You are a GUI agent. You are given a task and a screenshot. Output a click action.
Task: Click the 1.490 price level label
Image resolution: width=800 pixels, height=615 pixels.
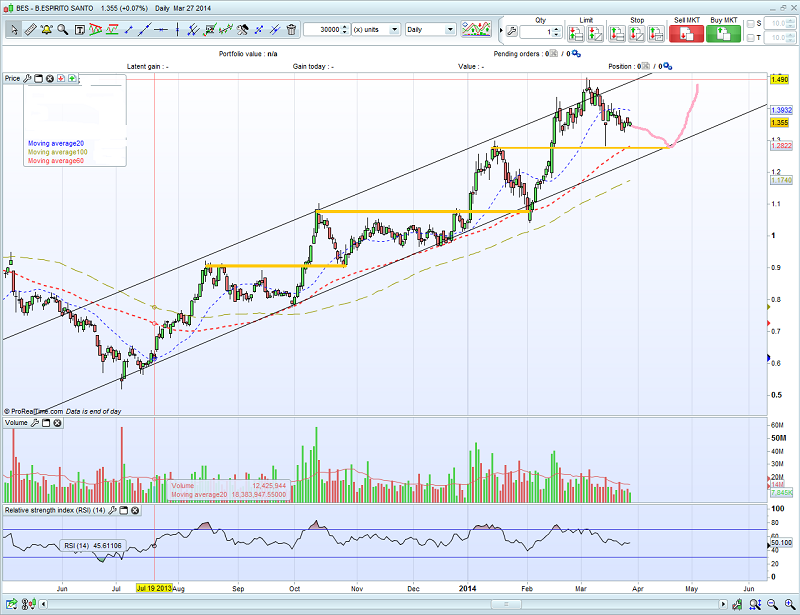click(780, 79)
